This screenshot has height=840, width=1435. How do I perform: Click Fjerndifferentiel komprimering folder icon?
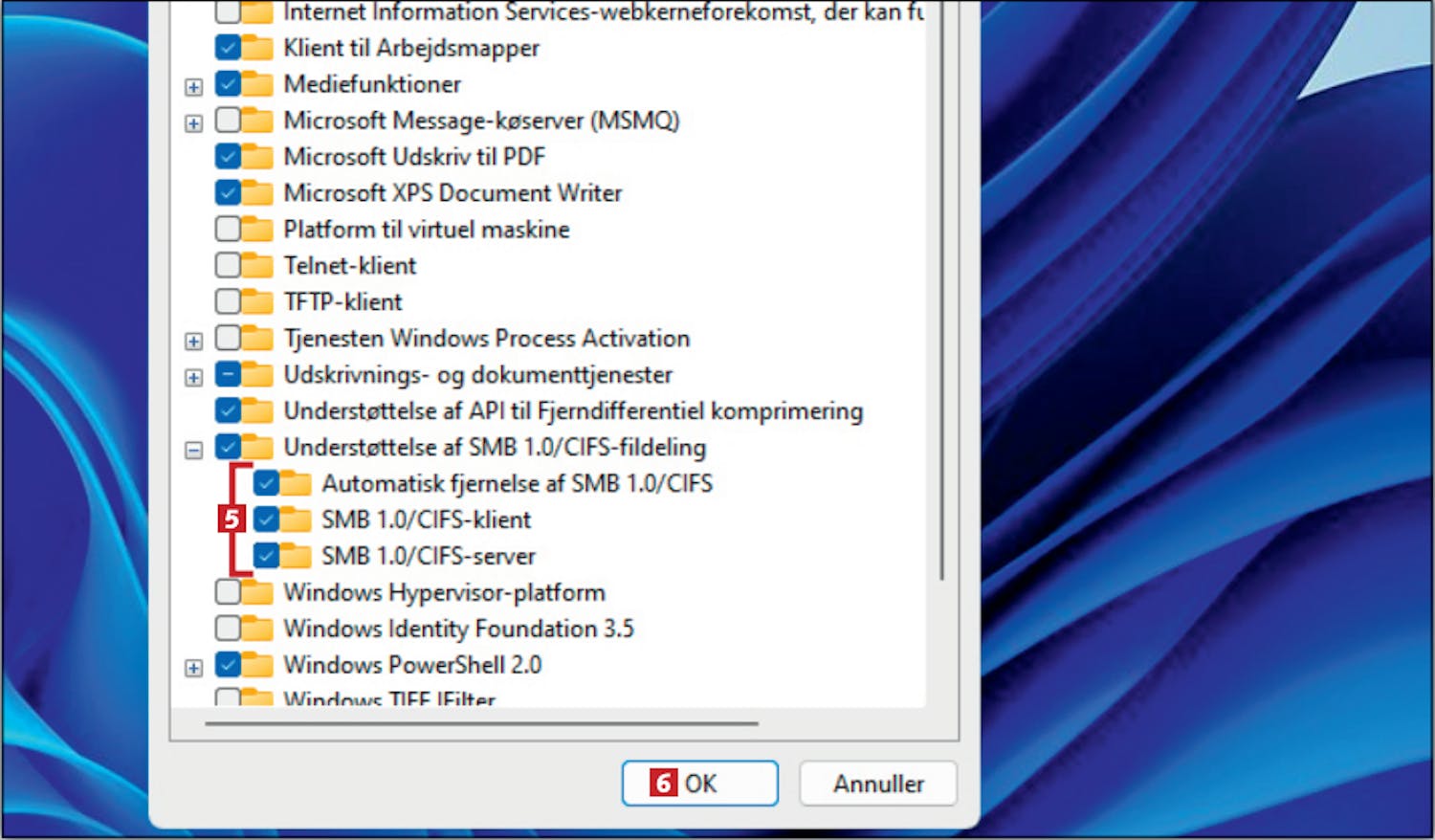point(257,410)
